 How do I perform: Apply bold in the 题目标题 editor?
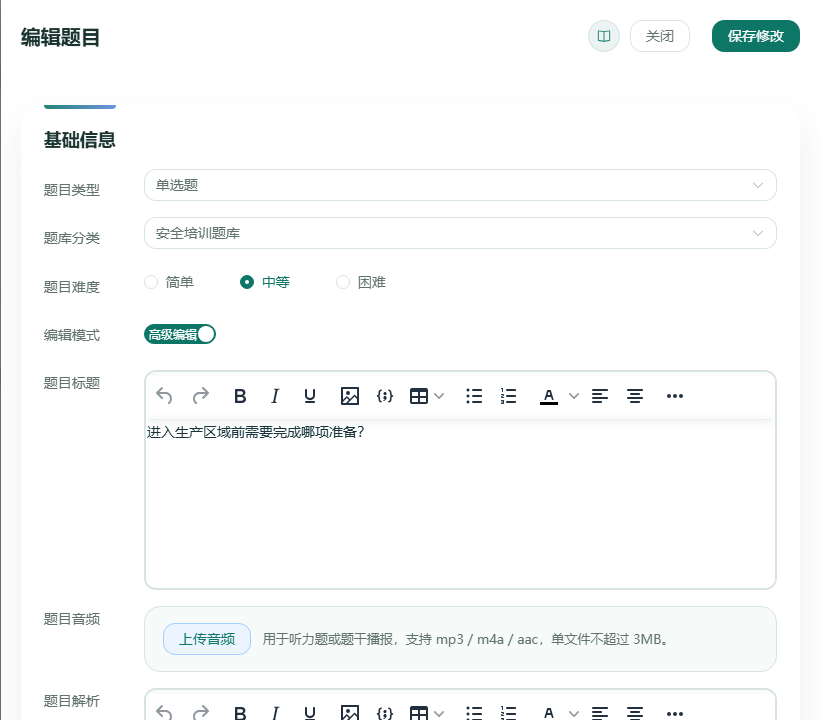click(240, 396)
